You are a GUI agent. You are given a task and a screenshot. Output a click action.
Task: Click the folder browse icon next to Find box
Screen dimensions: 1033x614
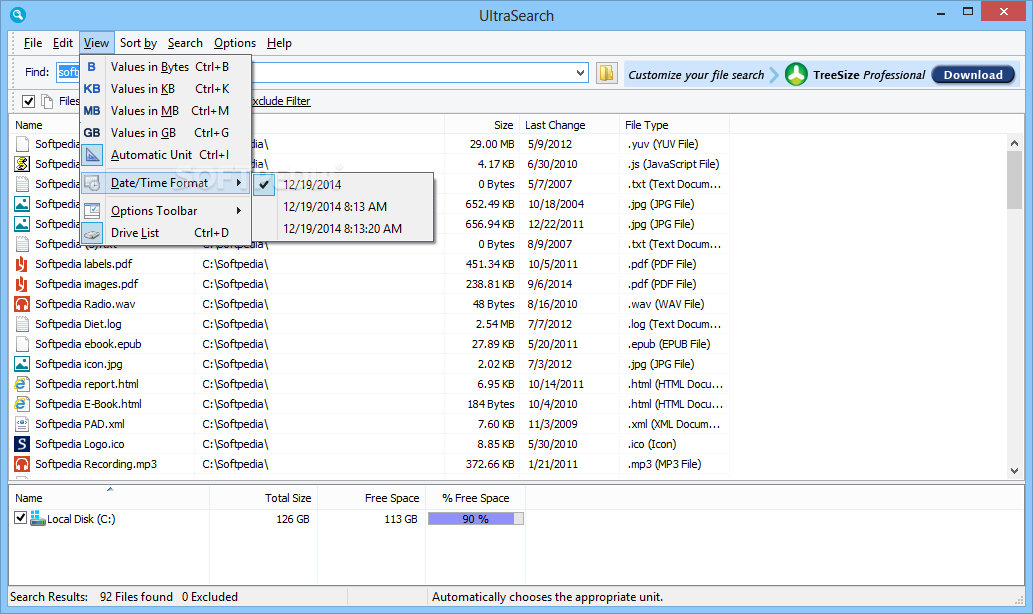[x=606, y=73]
